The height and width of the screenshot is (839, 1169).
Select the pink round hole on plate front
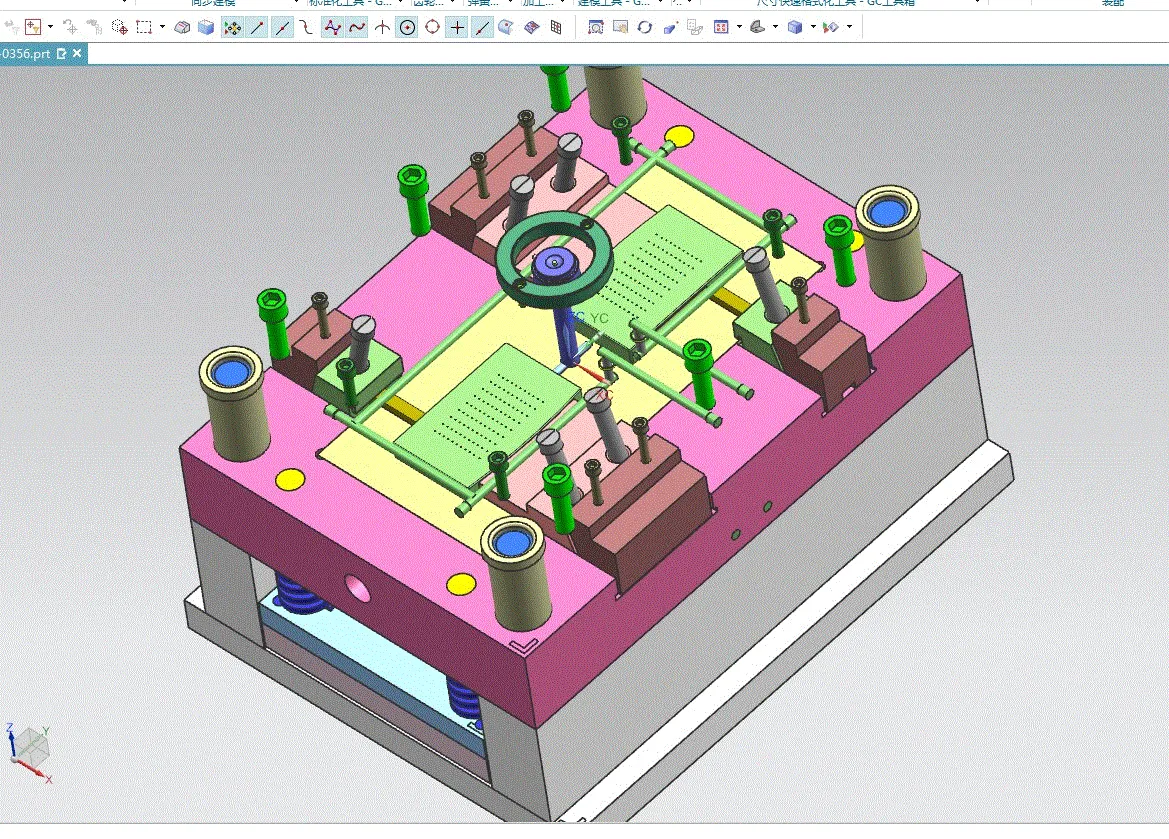(358, 588)
